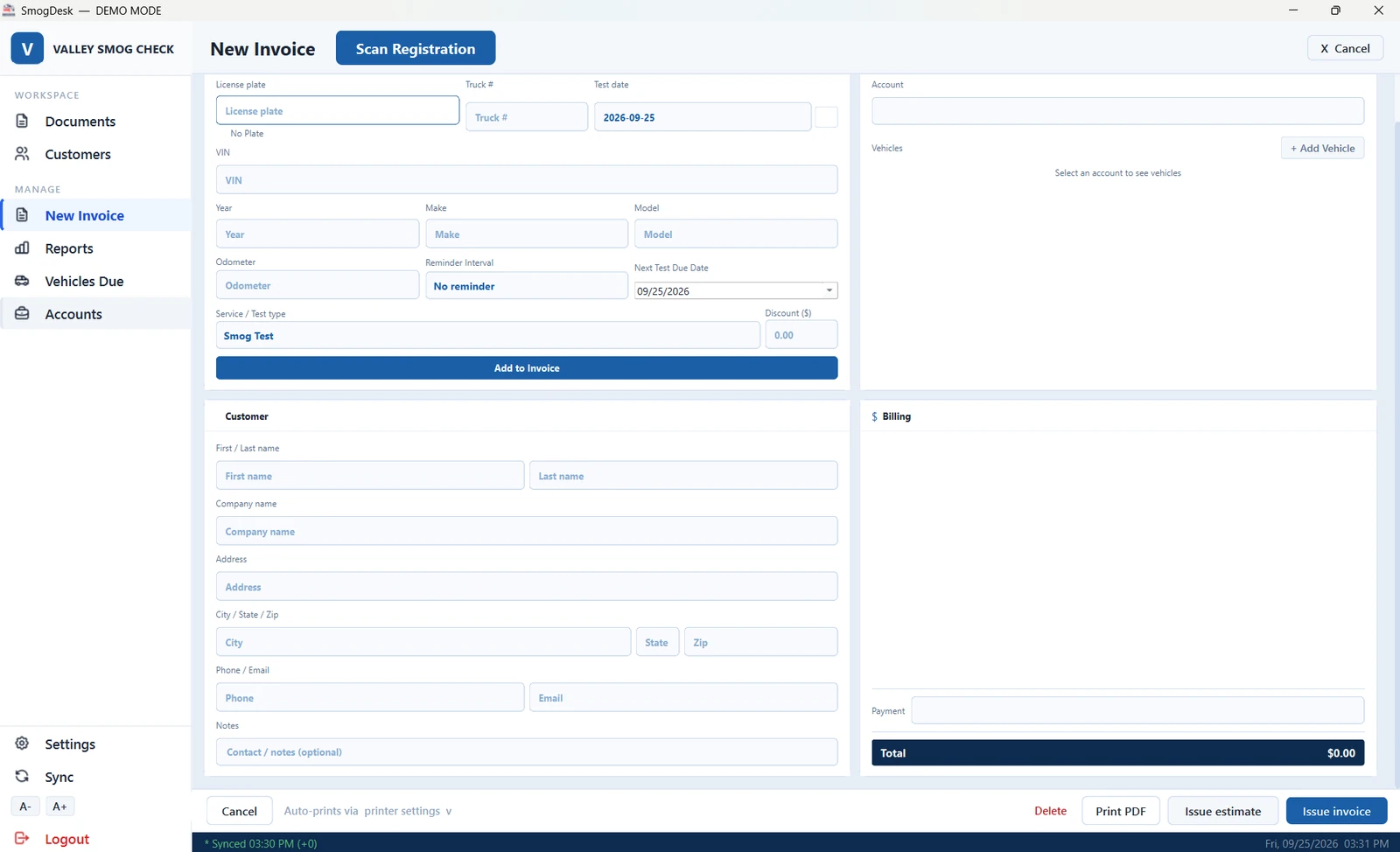Expand the Next Test Due Date arrow

(829, 290)
